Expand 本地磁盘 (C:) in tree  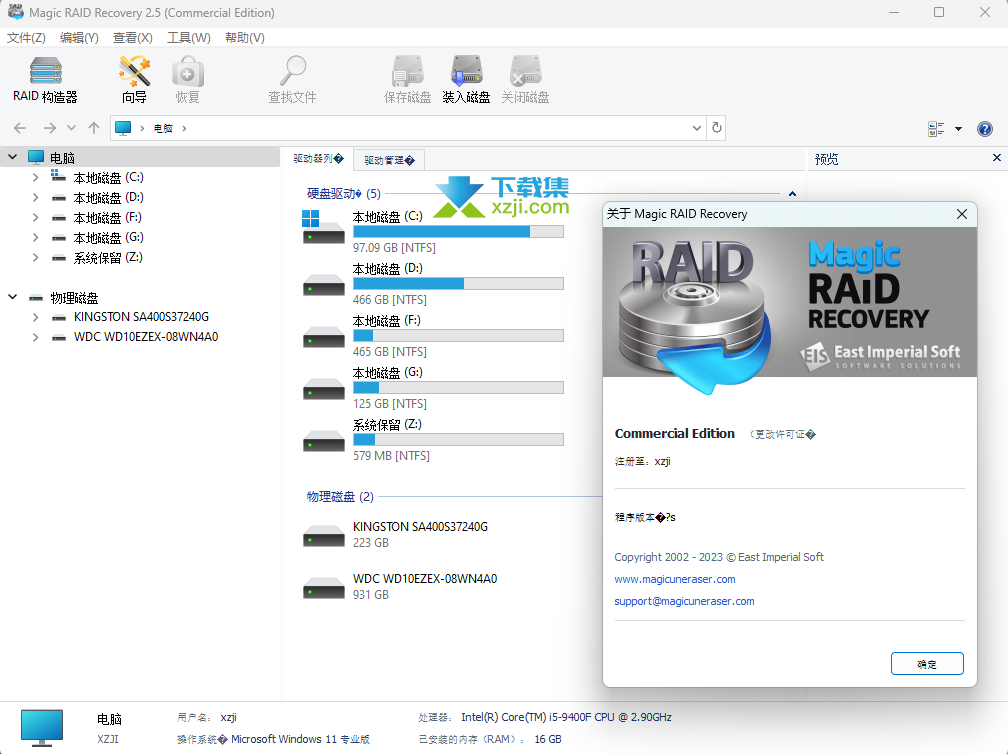[35, 177]
